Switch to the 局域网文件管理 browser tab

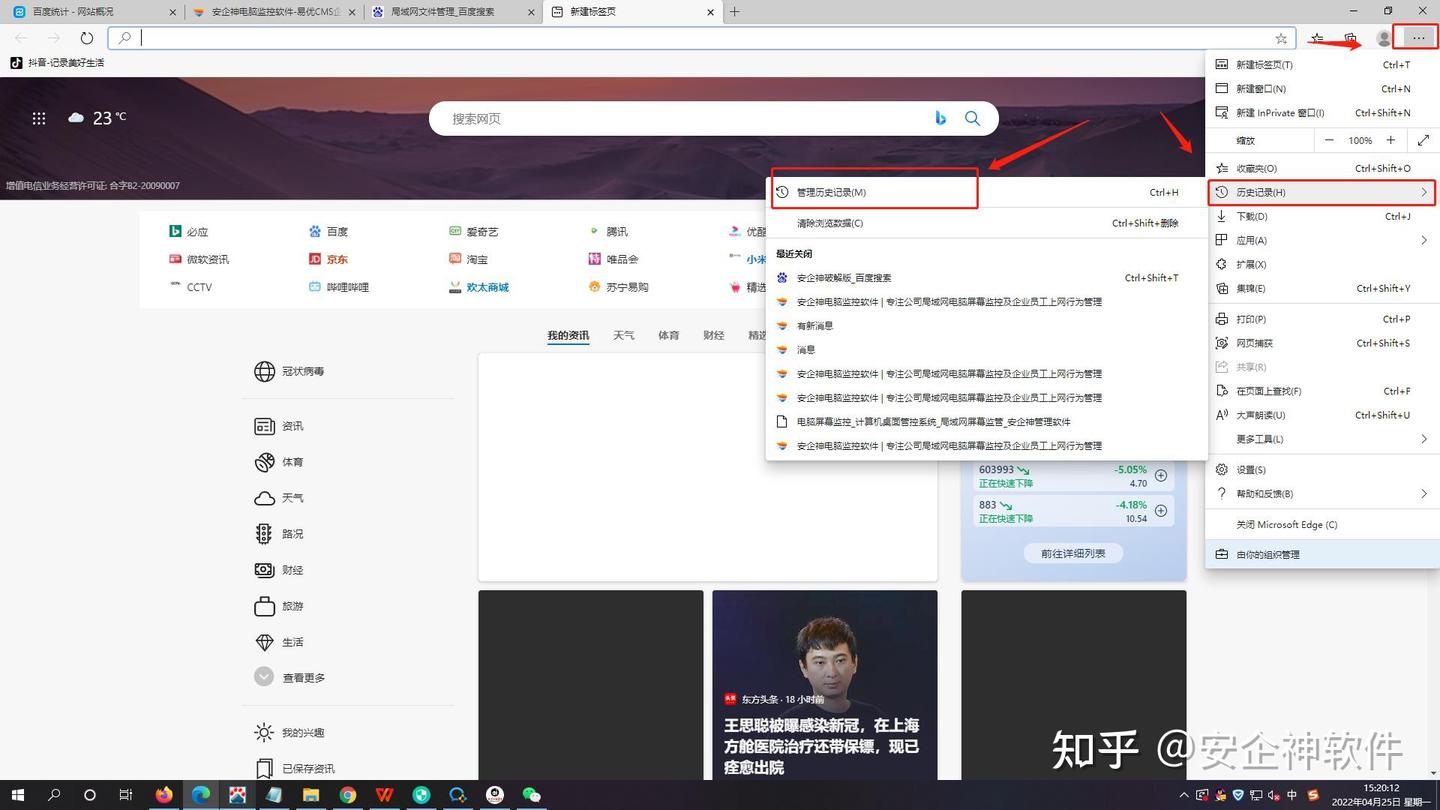[x=440, y=12]
